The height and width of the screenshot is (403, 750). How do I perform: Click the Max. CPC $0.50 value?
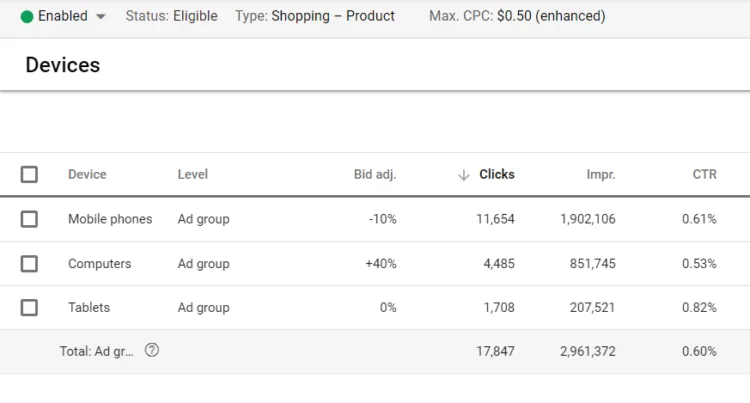pyautogui.click(x=551, y=16)
